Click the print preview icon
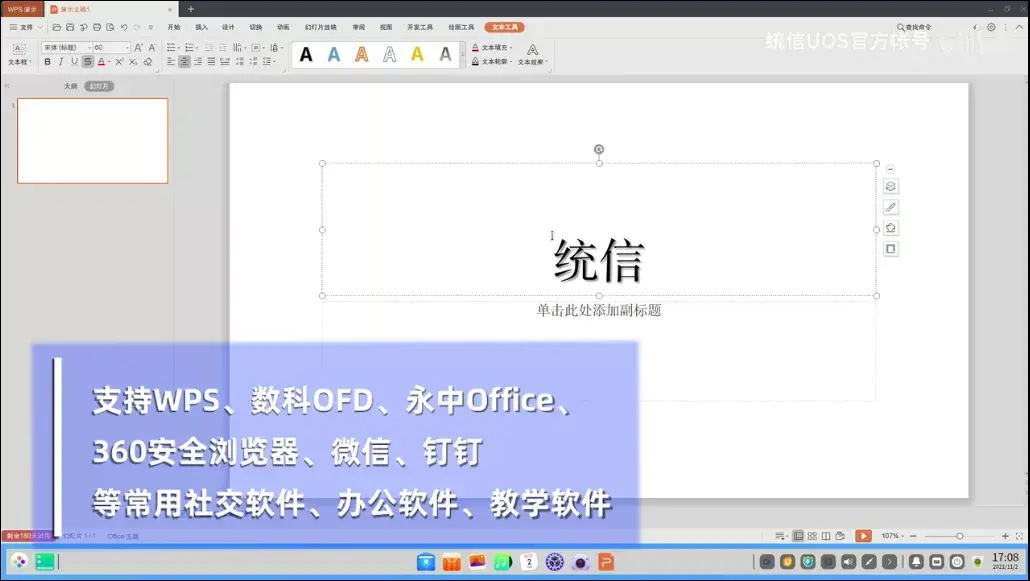 click(110, 27)
